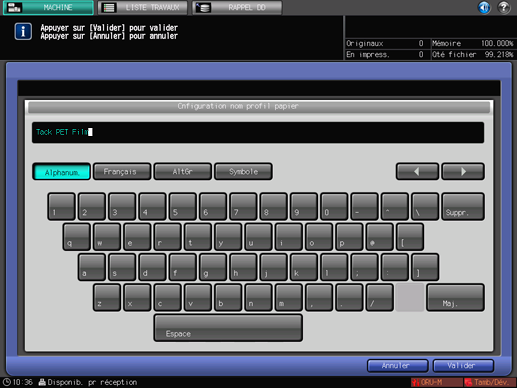Tap the o key

[319, 237]
